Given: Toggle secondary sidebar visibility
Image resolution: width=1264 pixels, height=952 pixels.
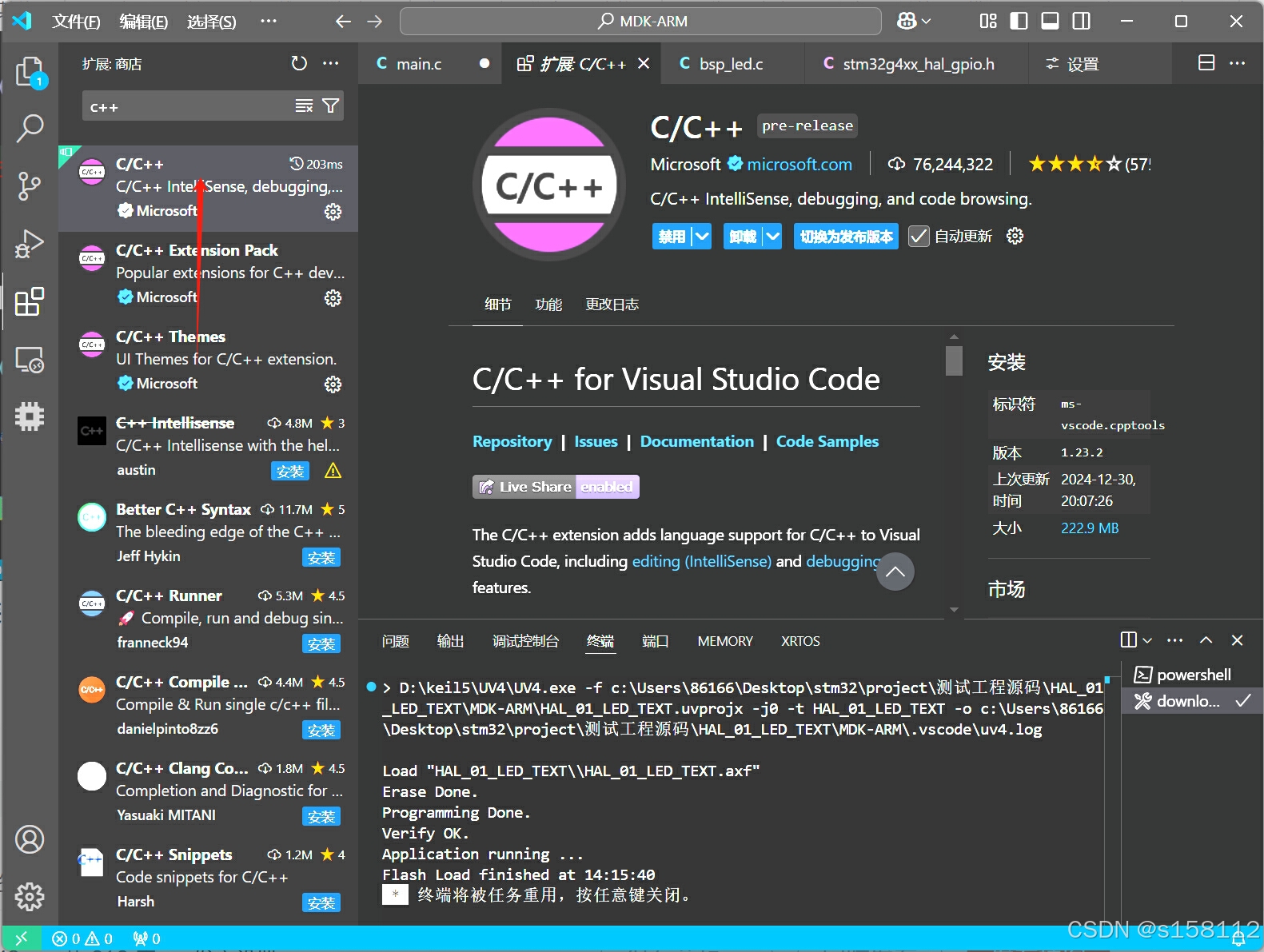Looking at the screenshot, I should 1081,22.
